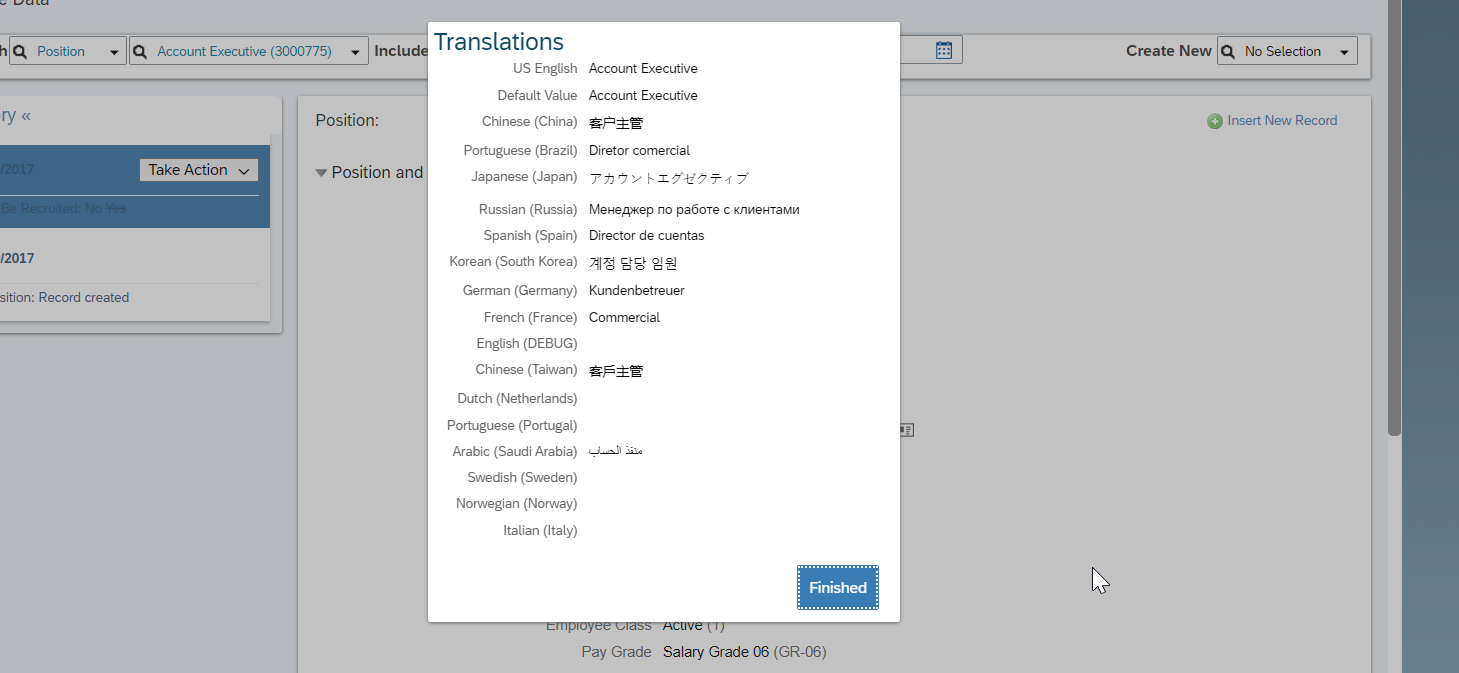Image resolution: width=1459 pixels, height=673 pixels.
Task: Select US English value Account Executive
Action: coord(643,69)
